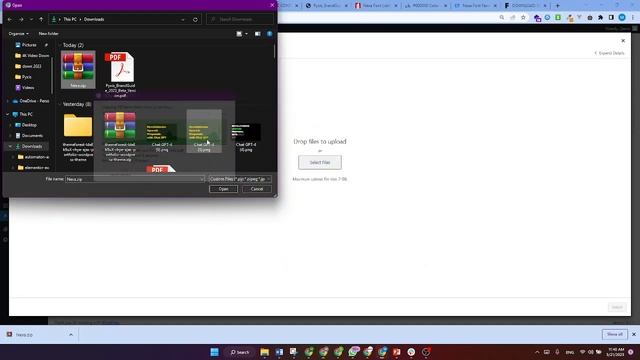Click Select Files on upload page
Screen dimensions: 640x360
[x=320, y=162]
